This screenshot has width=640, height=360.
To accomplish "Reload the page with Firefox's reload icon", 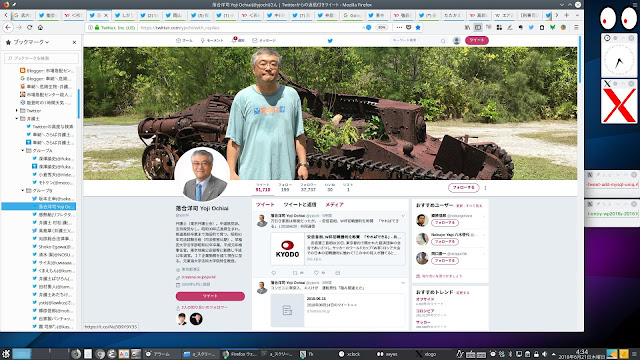I will (x=29, y=27).
